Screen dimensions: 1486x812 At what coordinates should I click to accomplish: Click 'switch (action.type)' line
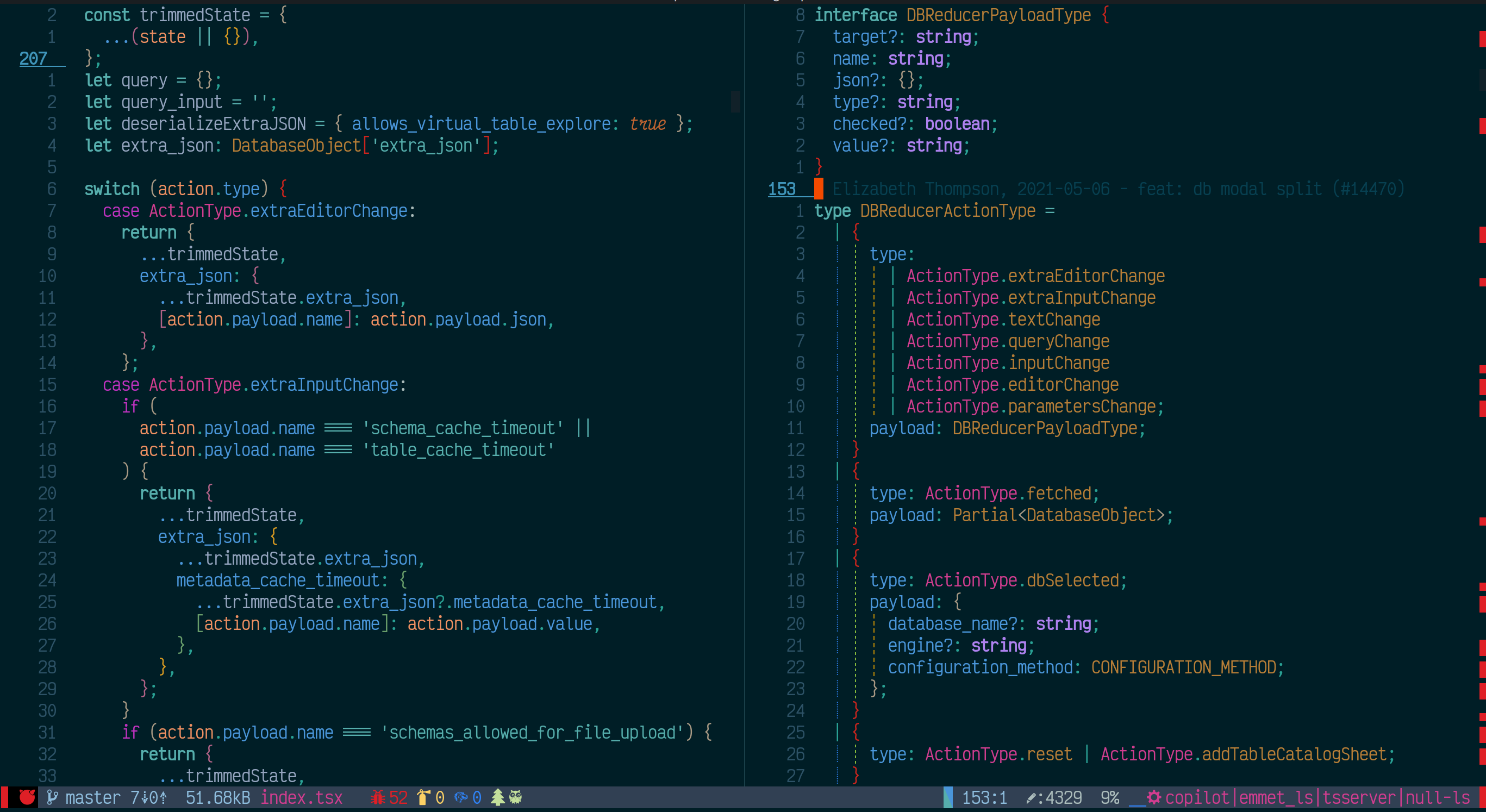coord(186,189)
